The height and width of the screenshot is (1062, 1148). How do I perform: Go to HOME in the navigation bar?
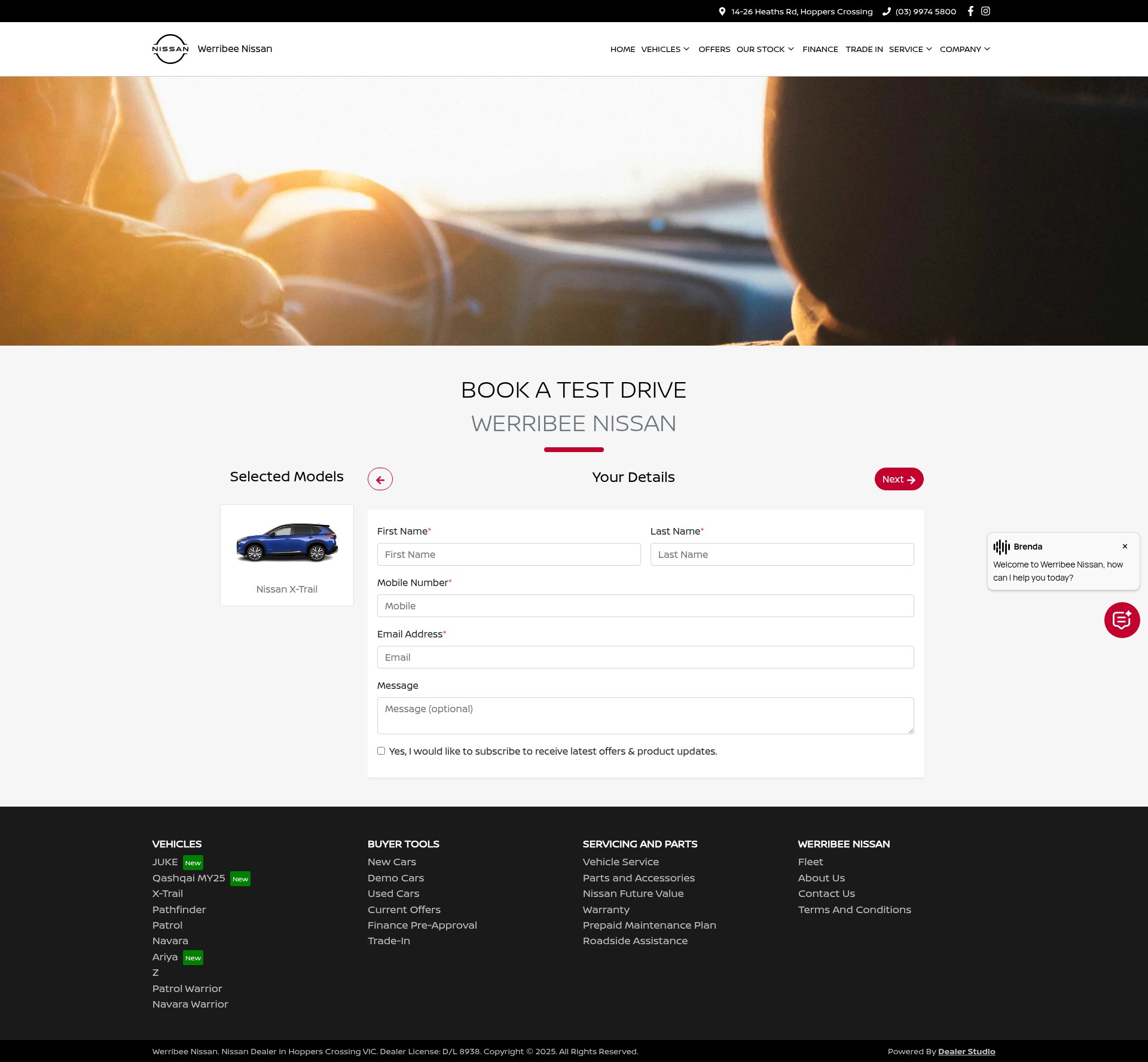tap(622, 49)
